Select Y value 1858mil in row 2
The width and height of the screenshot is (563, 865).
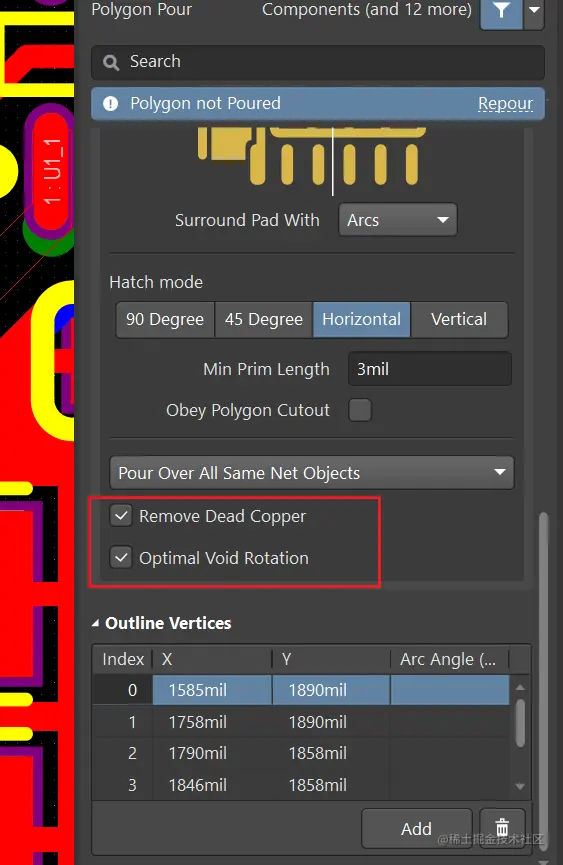click(331, 753)
